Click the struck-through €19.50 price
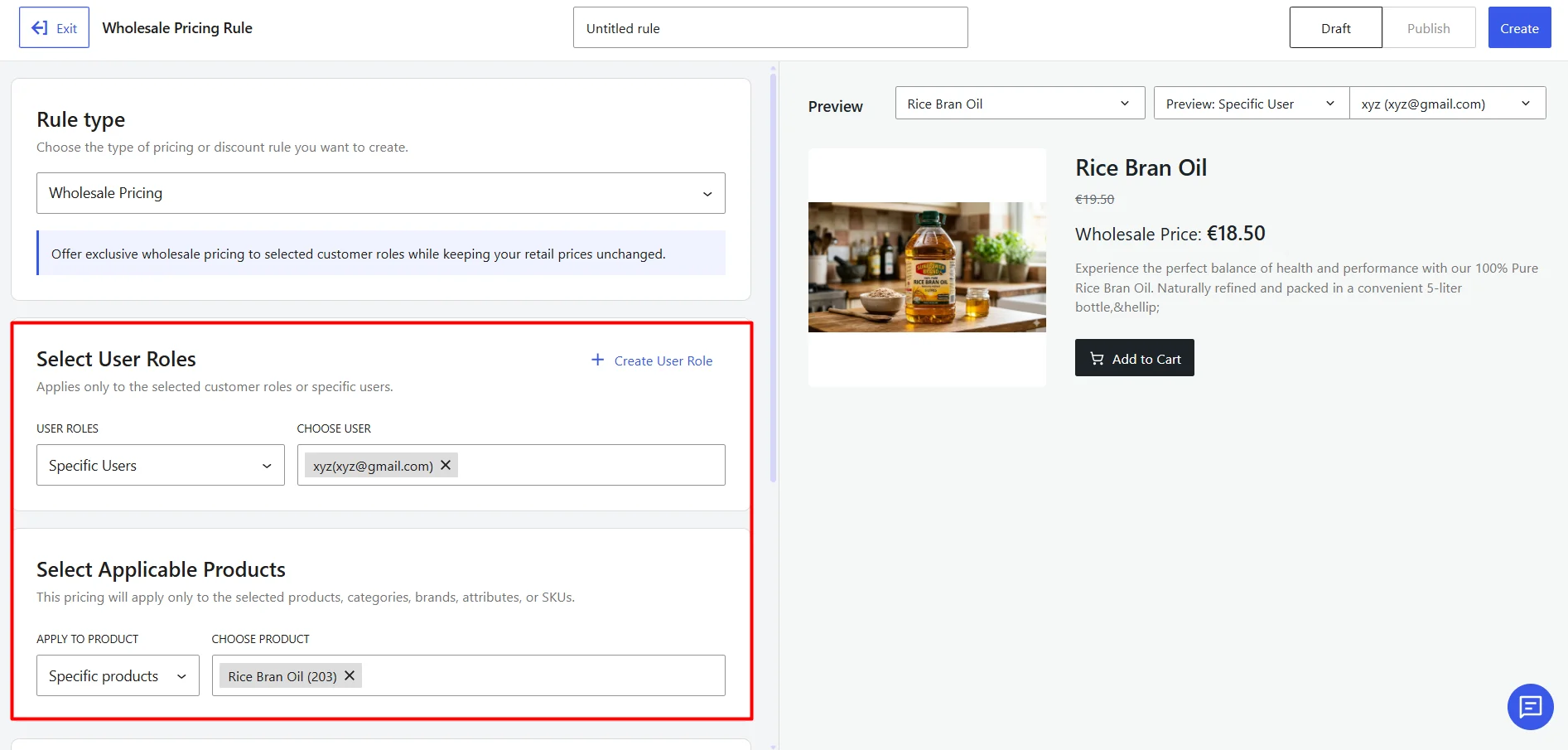The width and height of the screenshot is (1568, 750). tap(1094, 199)
